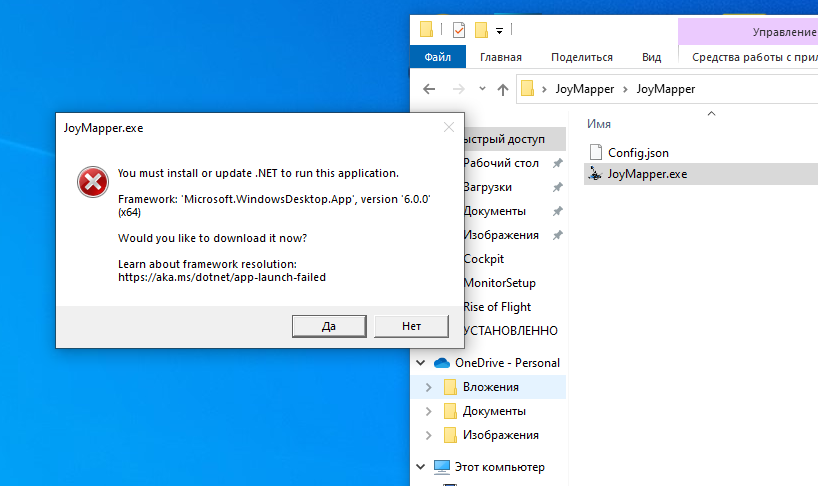Open pinned Документы in quick access
Image resolution: width=818 pixels, height=486 pixels.
tap(495, 211)
